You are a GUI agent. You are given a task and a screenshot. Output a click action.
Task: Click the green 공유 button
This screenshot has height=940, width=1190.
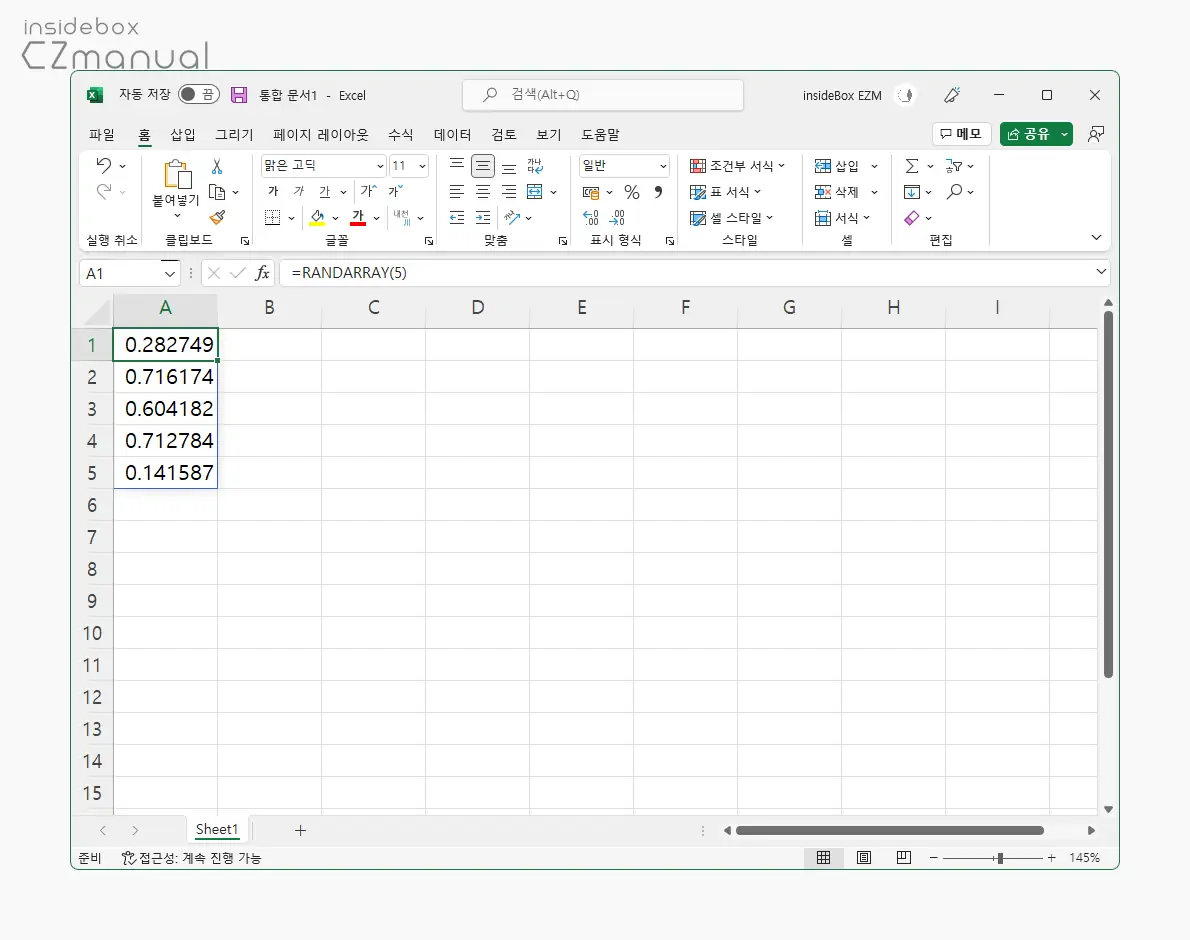1029,134
